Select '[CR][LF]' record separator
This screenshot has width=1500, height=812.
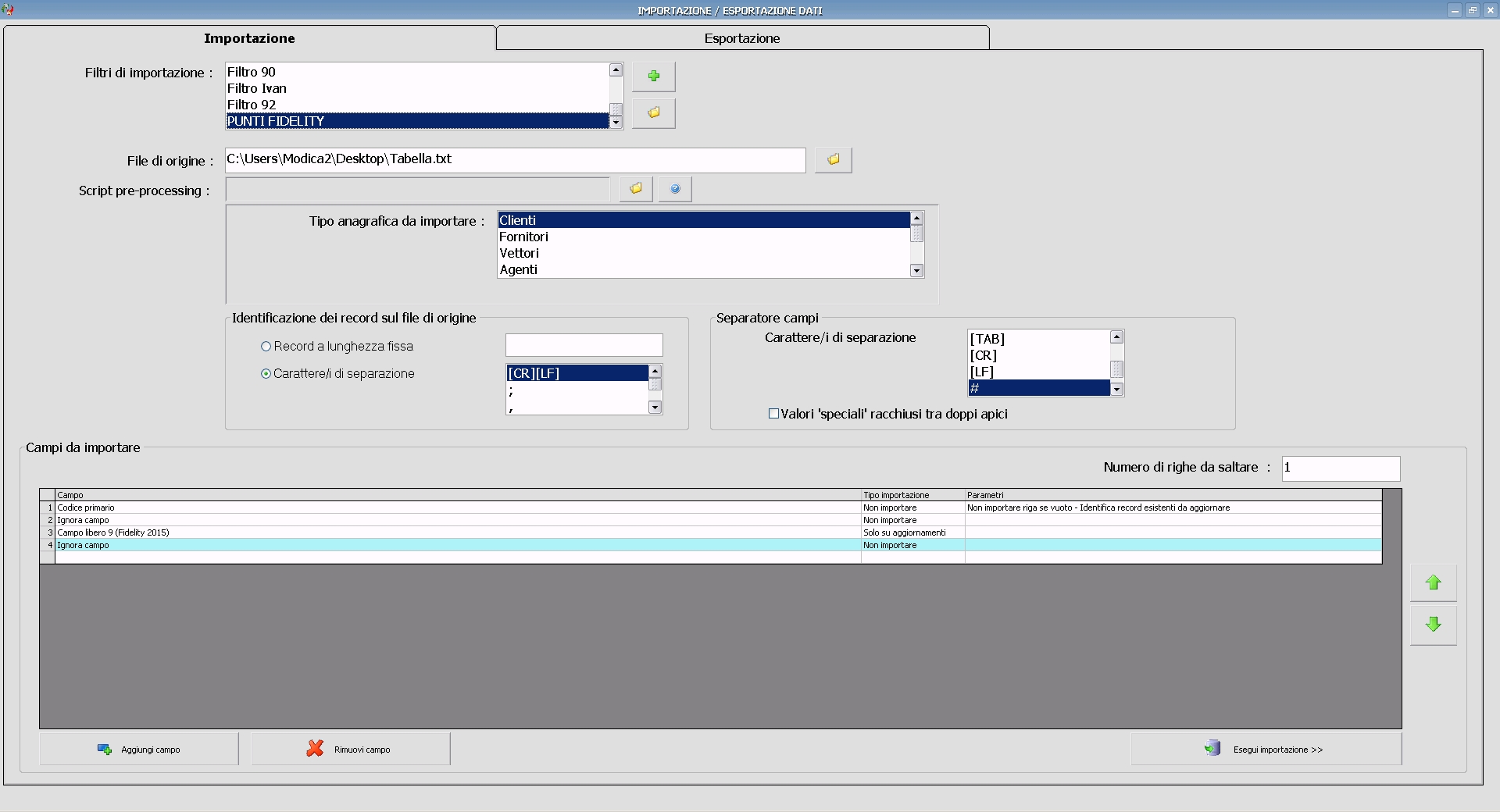click(x=577, y=373)
